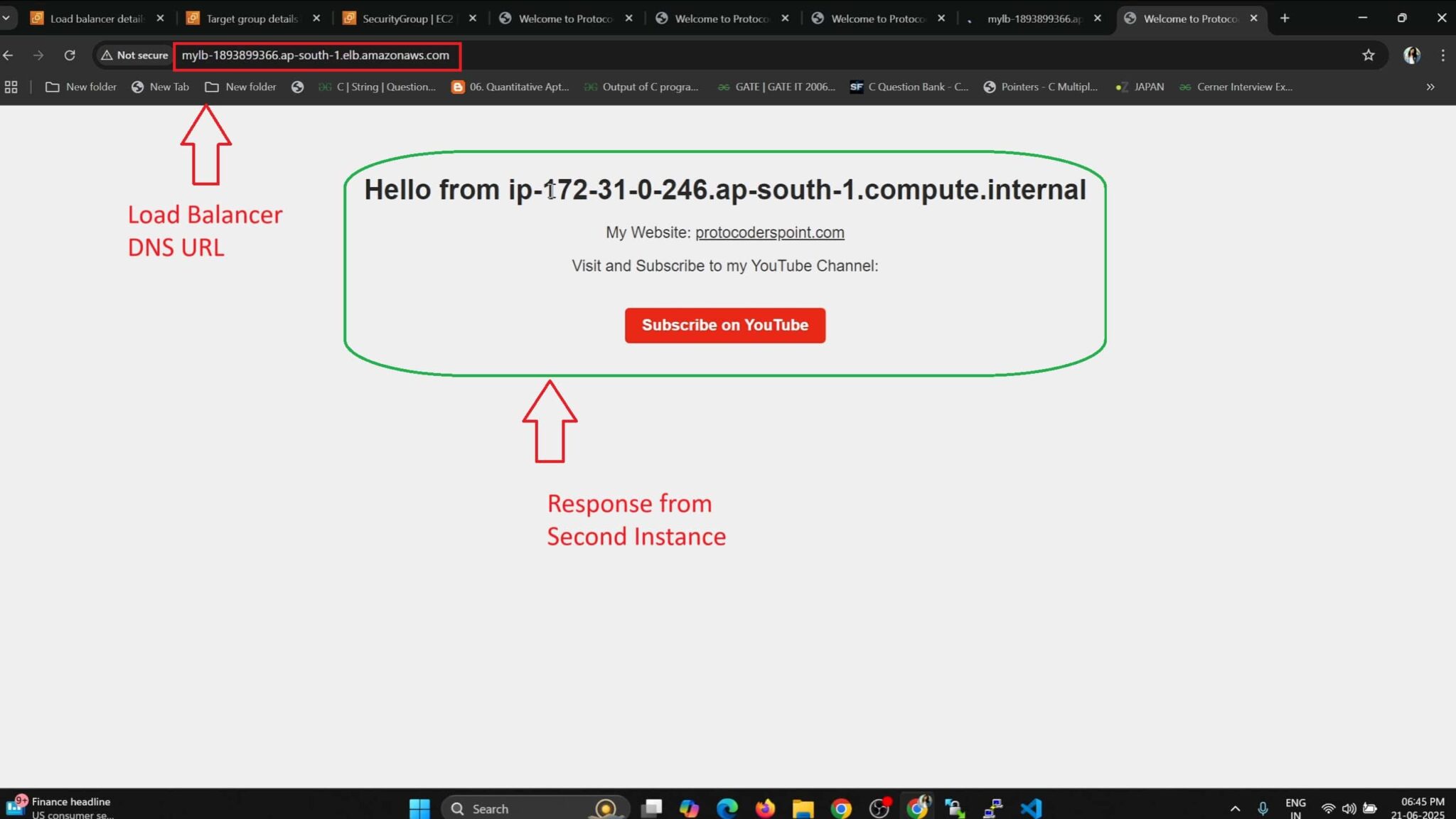Image resolution: width=1456 pixels, height=819 pixels.
Task: Expand the hidden system tray icons chevron
Action: click(x=1235, y=808)
